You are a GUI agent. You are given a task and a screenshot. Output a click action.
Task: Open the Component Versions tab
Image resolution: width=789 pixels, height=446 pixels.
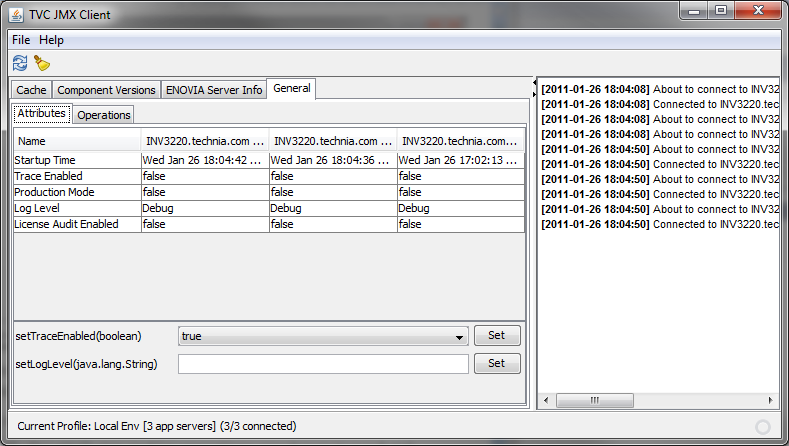coord(106,90)
